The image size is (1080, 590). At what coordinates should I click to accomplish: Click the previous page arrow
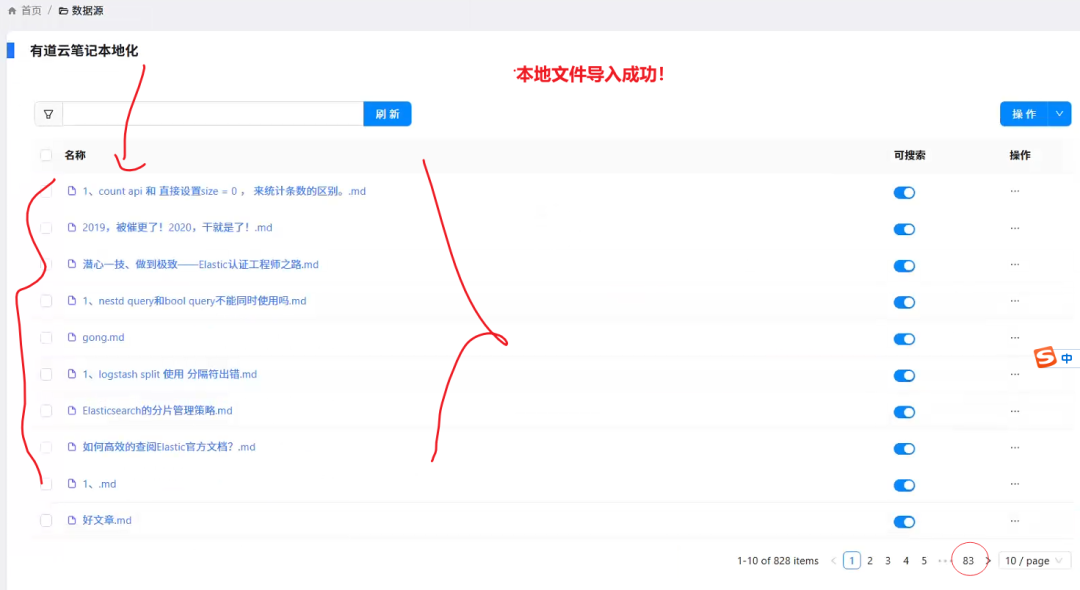(x=833, y=561)
